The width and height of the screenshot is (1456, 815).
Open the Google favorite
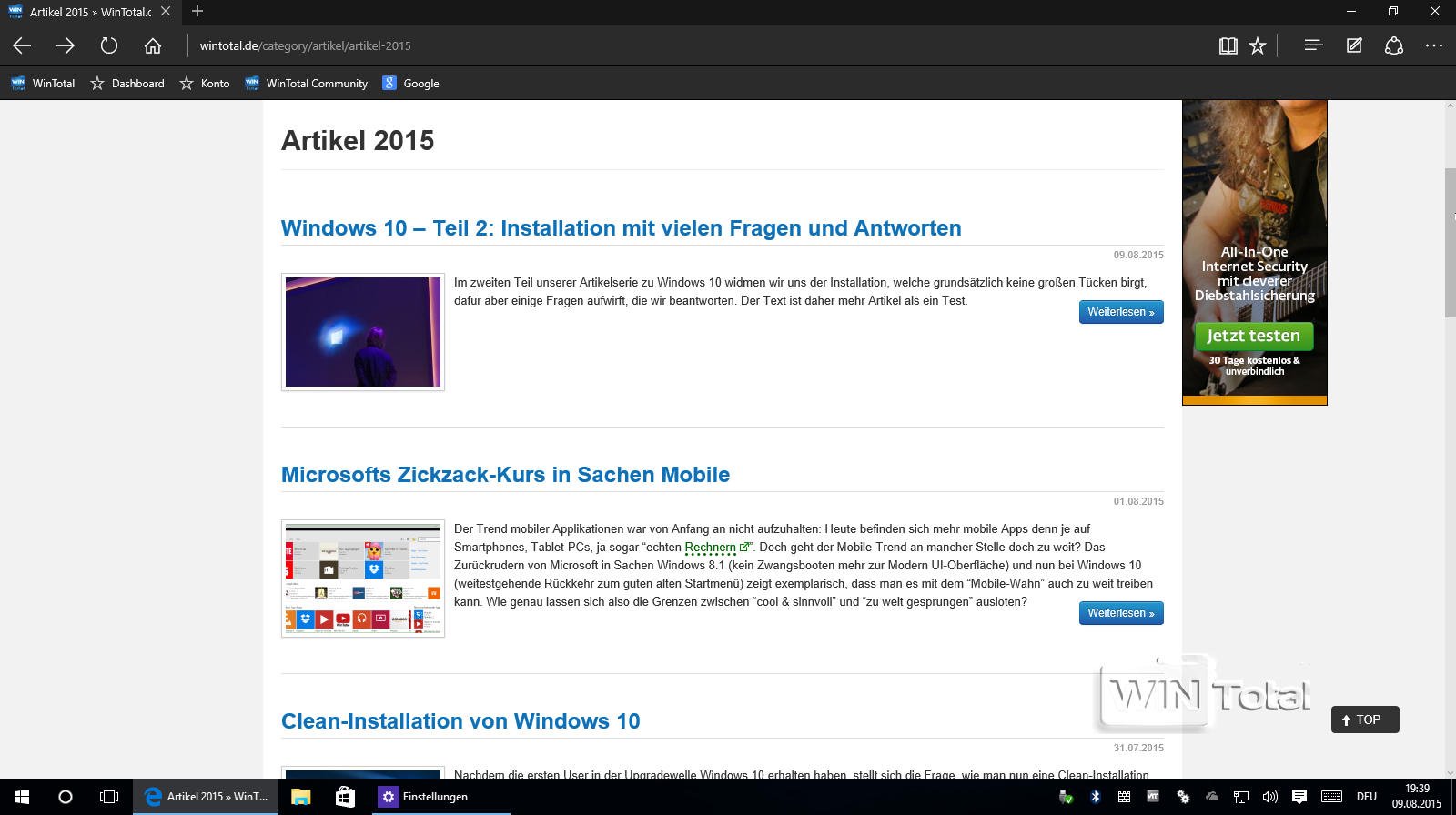click(x=410, y=83)
